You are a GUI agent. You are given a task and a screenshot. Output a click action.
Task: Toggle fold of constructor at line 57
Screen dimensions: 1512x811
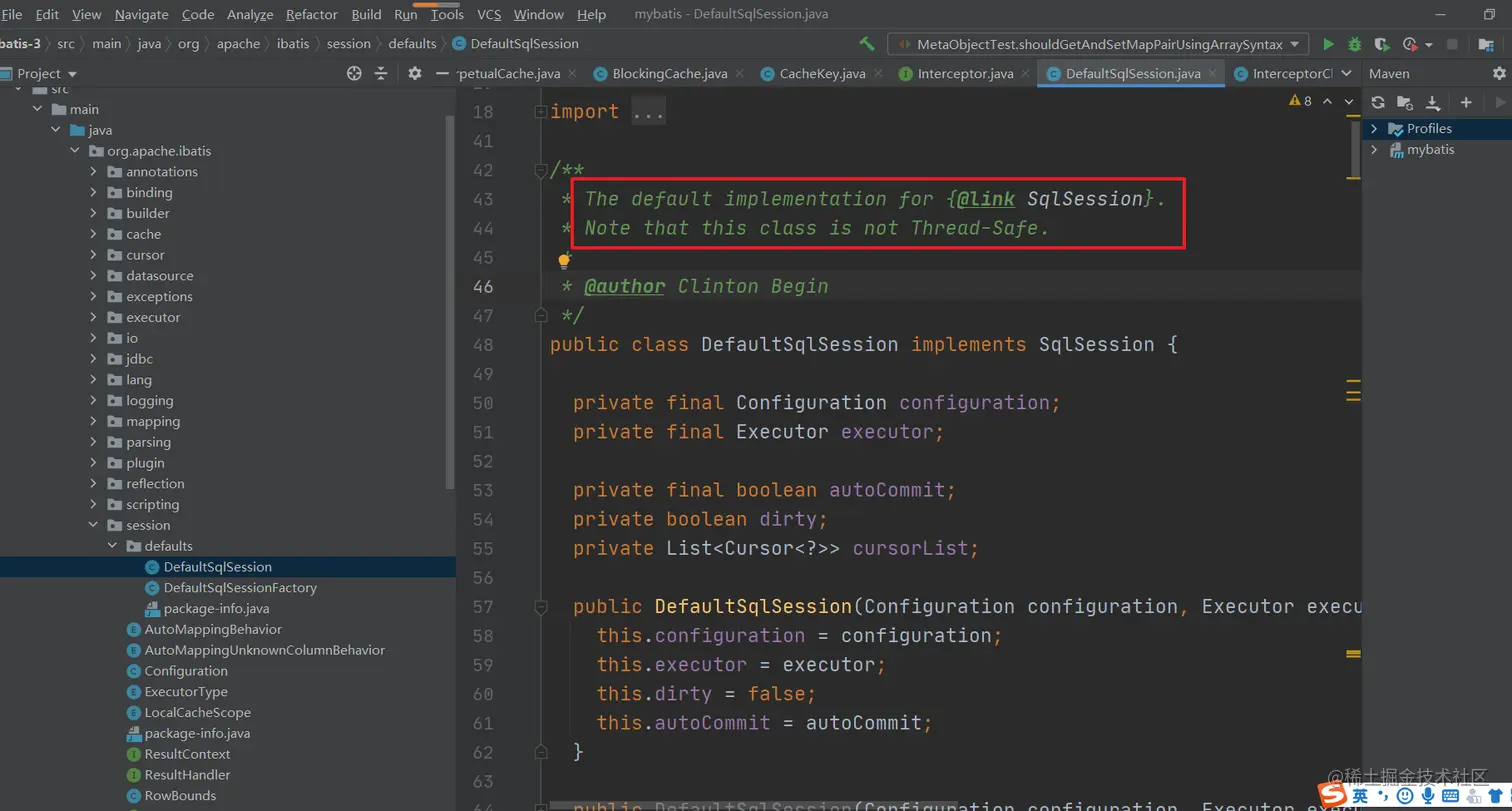tap(541, 606)
